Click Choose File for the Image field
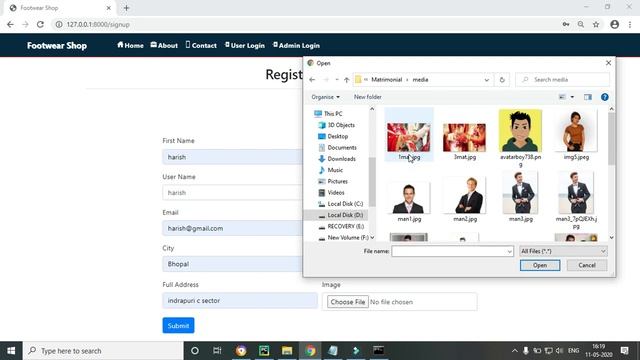The width and height of the screenshot is (640, 360). coord(347,302)
